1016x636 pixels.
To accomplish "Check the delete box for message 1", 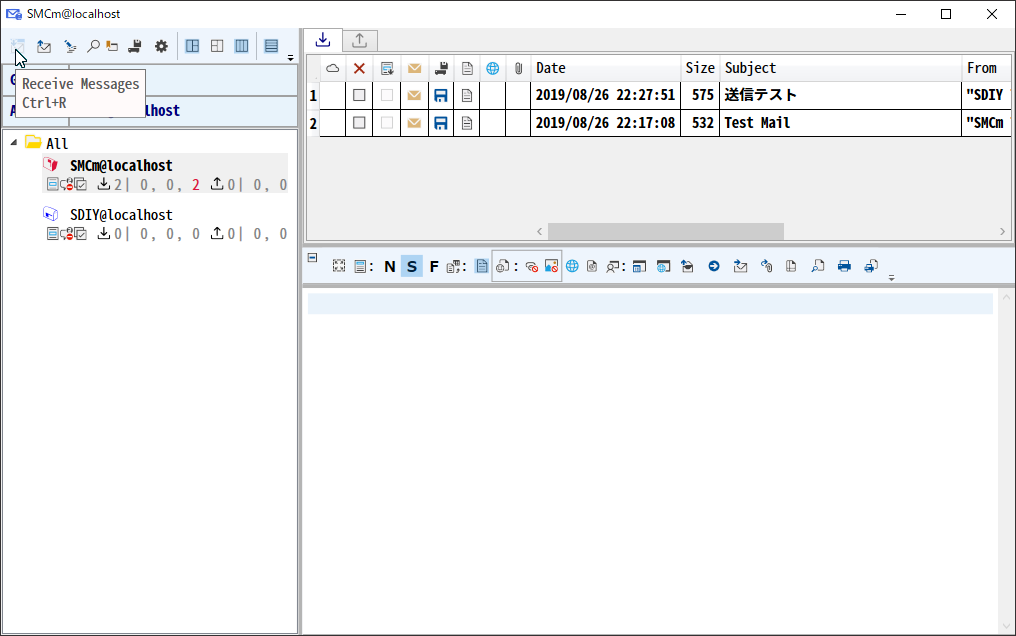I will pyautogui.click(x=359, y=95).
